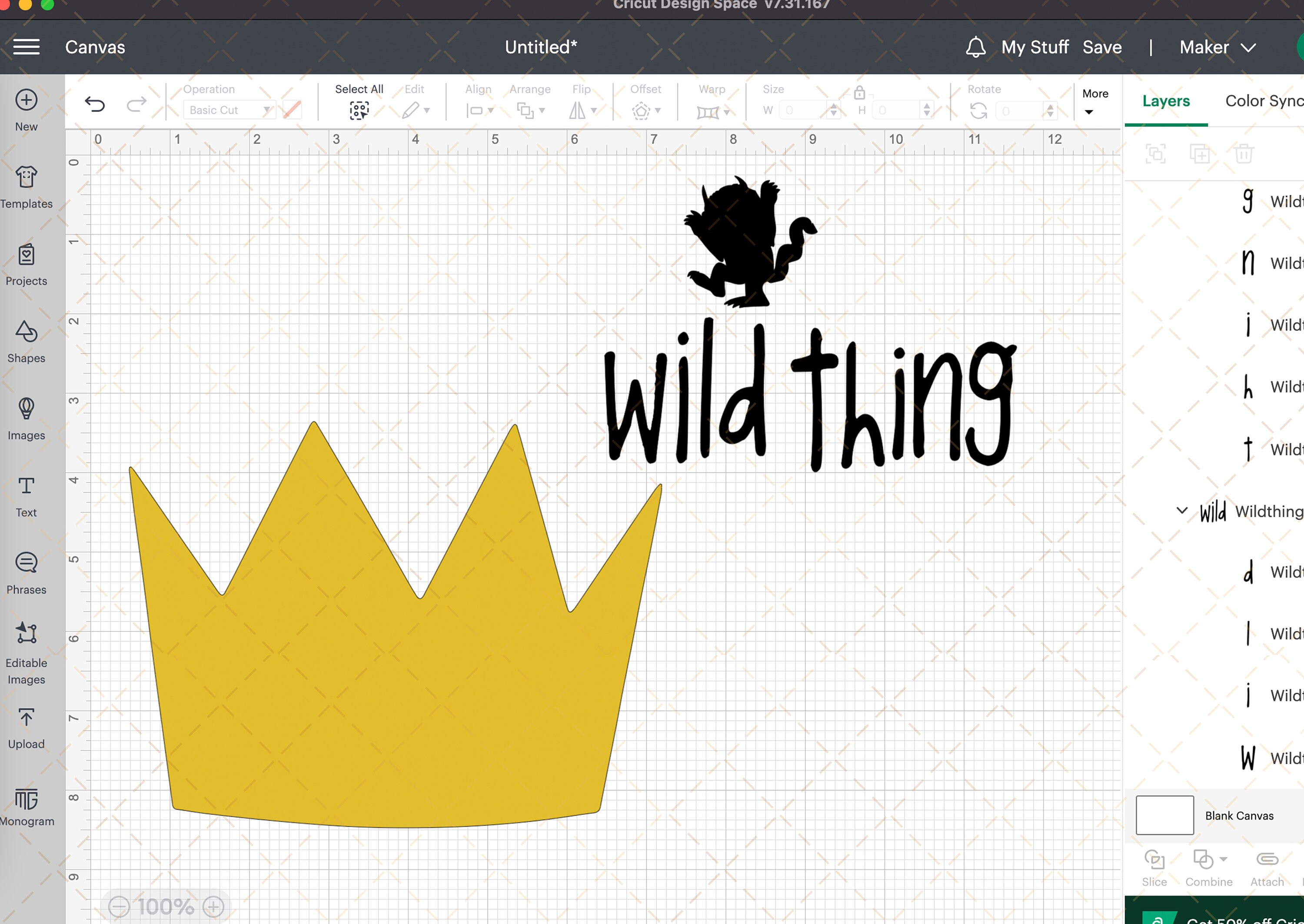Select the Shapes tool in sidebar
1304x924 pixels.
point(26,340)
